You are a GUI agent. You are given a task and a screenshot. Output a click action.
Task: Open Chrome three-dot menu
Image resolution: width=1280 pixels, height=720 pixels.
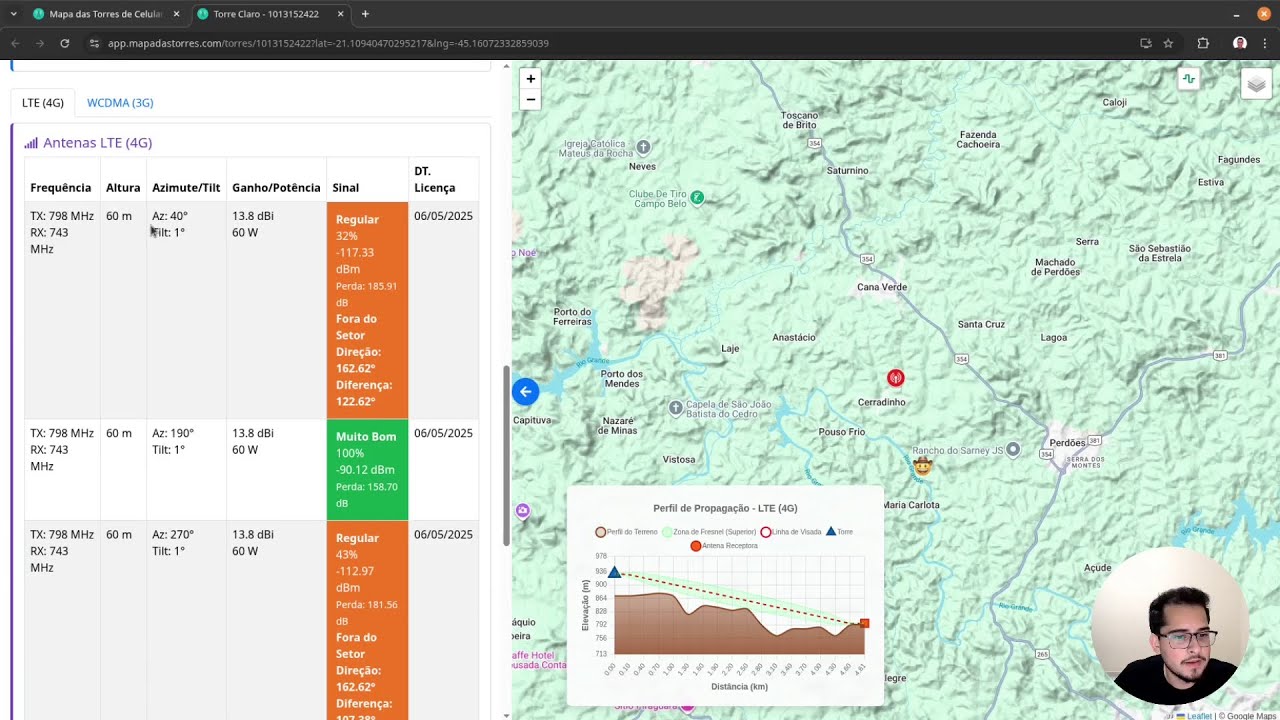click(1265, 43)
